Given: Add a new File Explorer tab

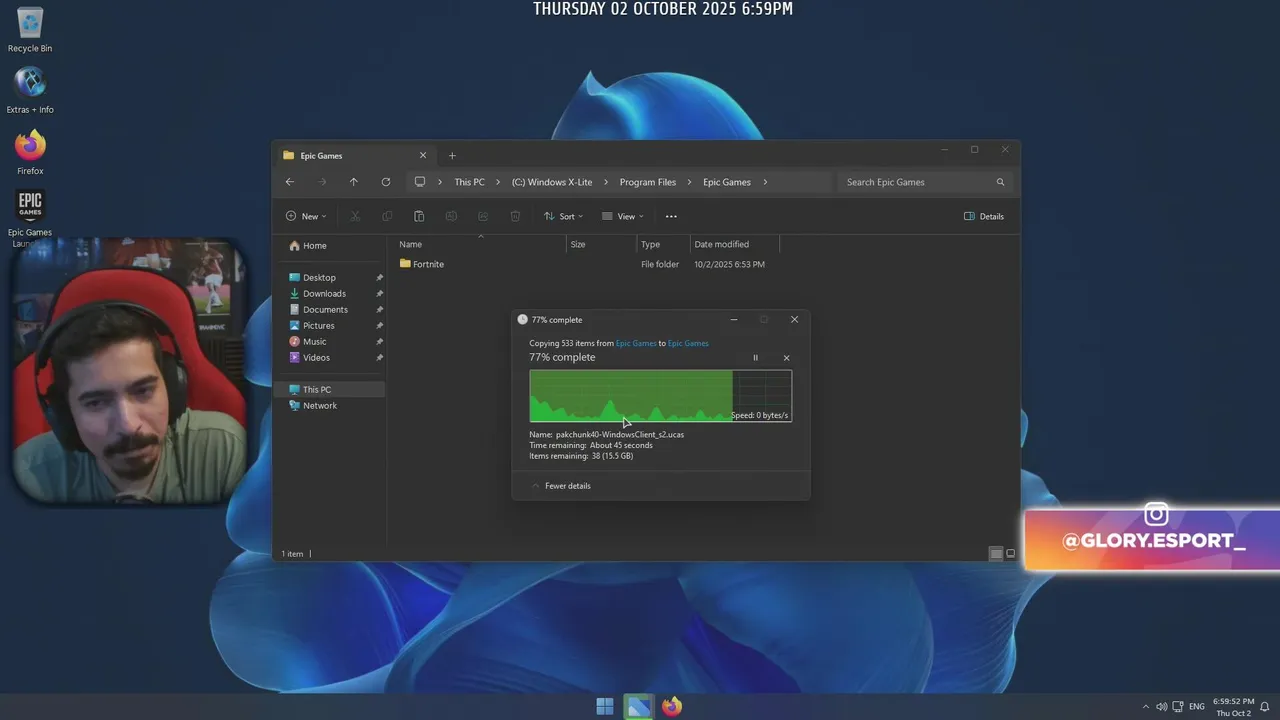Looking at the screenshot, I should pyautogui.click(x=452, y=155).
